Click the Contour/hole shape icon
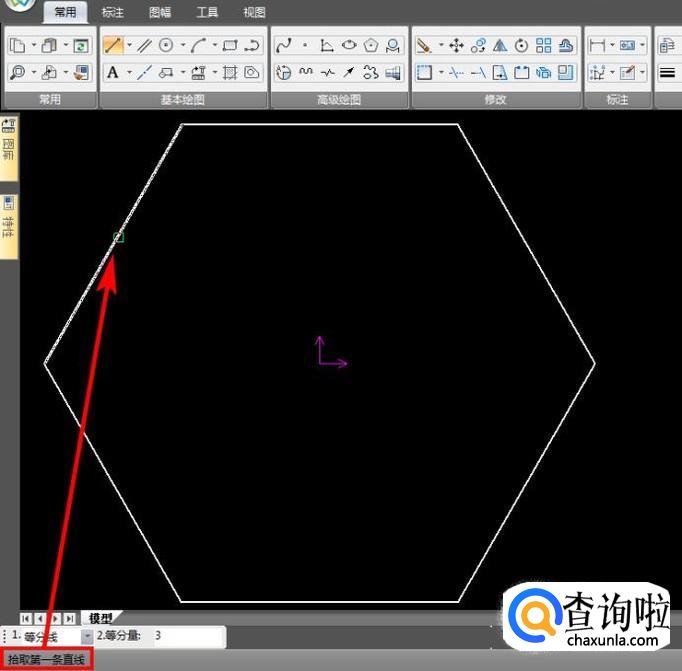 pos(252,73)
